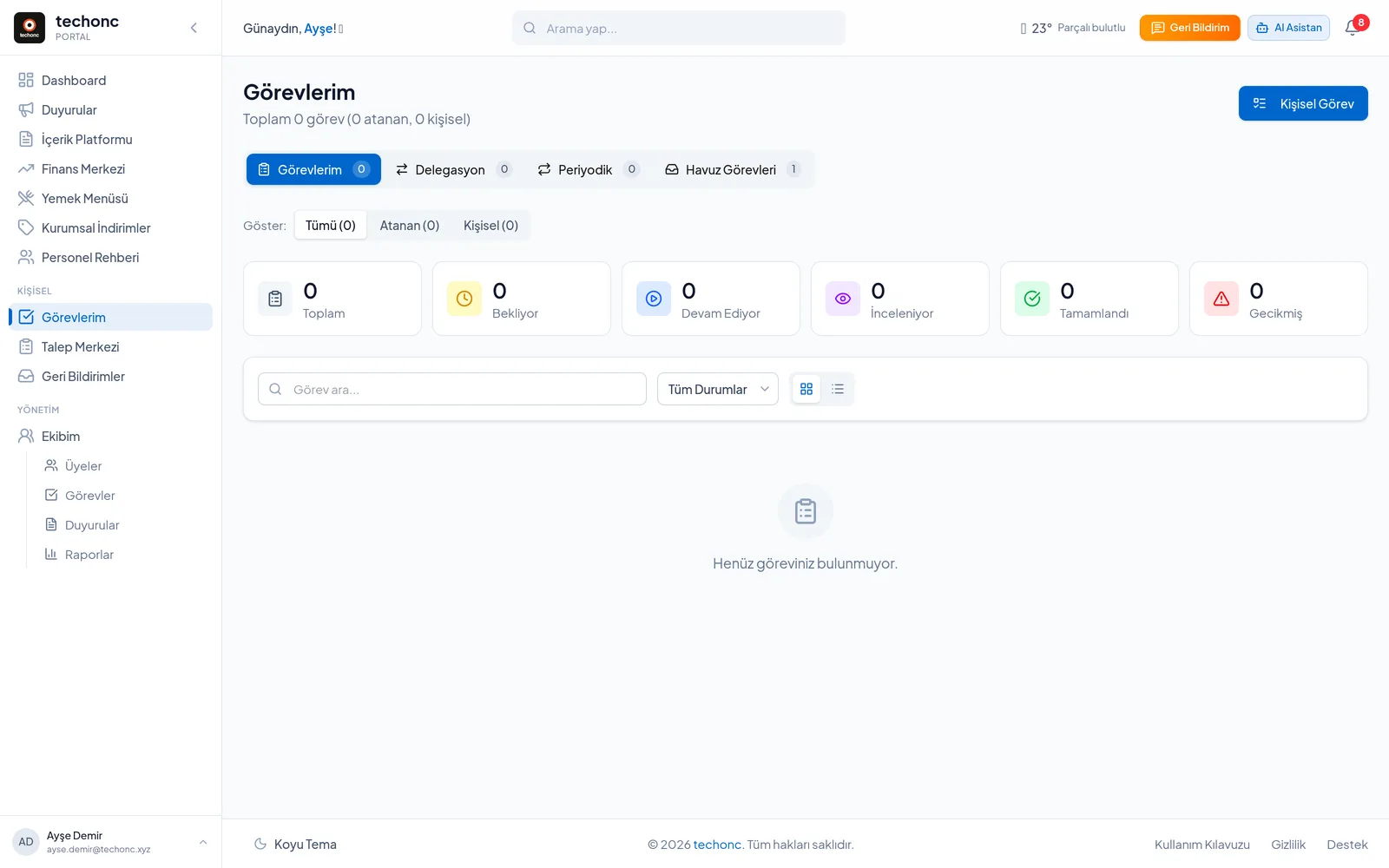The height and width of the screenshot is (868, 1389).
Task: Switch to list view
Action: tap(838, 389)
